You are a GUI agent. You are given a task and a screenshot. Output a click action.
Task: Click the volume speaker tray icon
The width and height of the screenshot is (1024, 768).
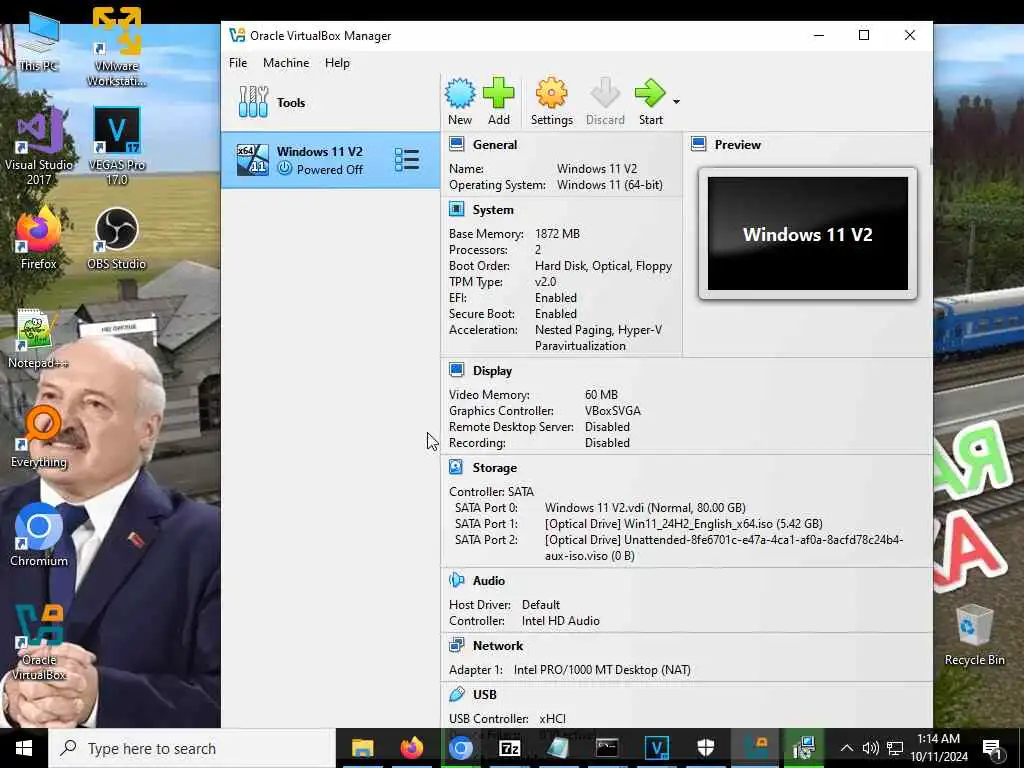coord(870,748)
